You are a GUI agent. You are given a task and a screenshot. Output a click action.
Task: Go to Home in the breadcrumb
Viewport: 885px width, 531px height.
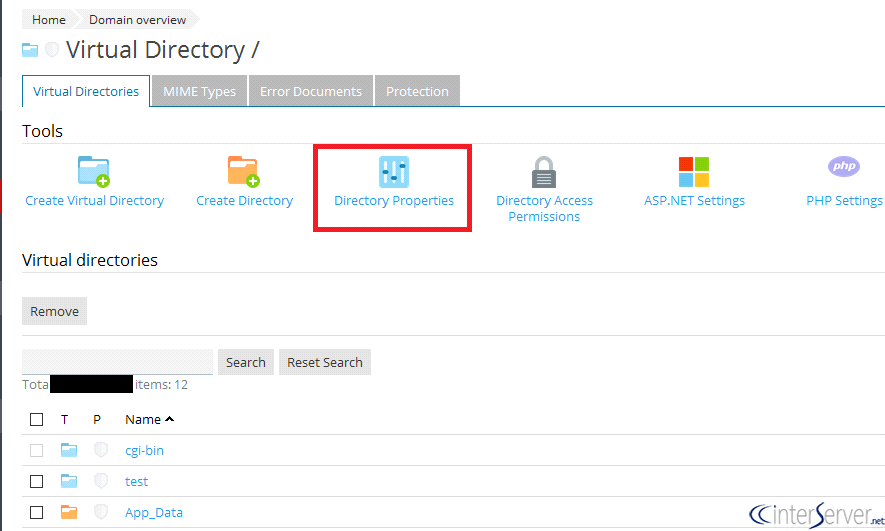coord(49,20)
